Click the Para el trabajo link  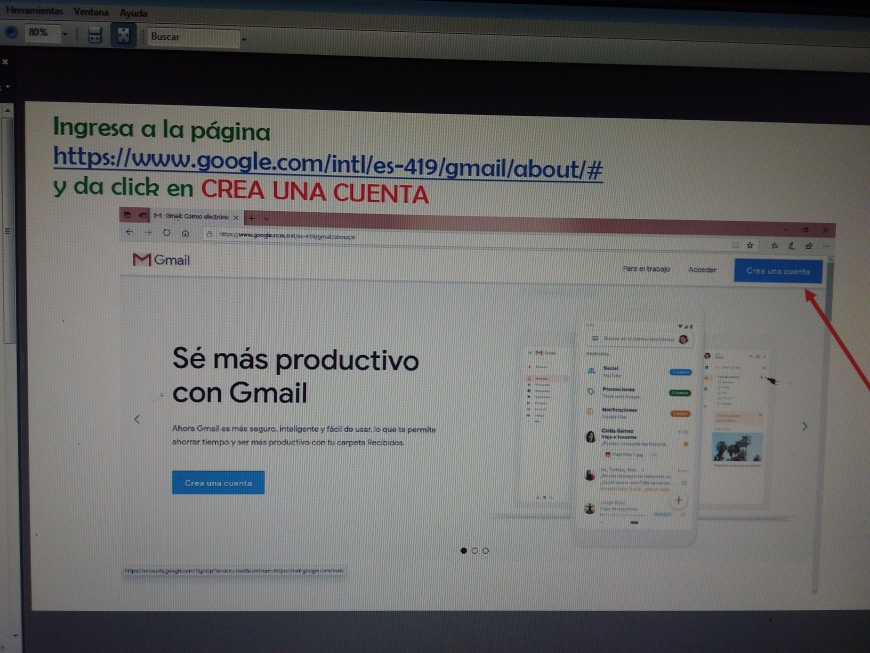(x=646, y=269)
